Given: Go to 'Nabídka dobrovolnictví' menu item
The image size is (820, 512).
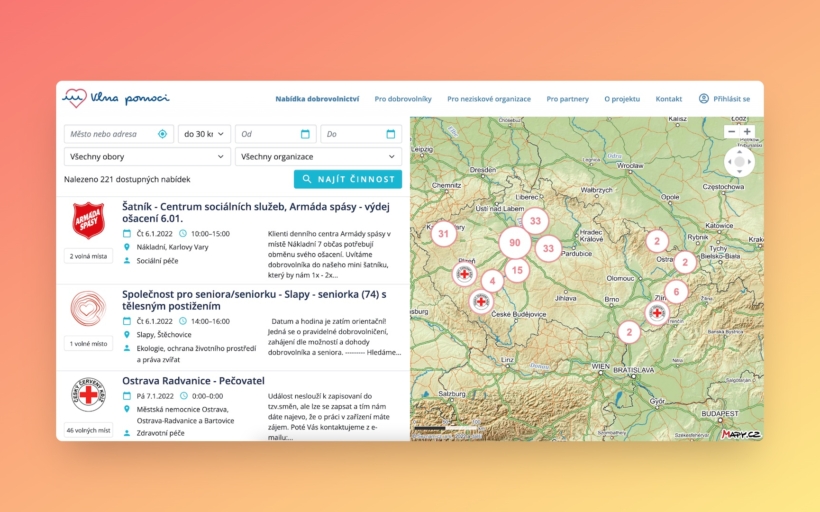Looking at the screenshot, I should (x=317, y=99).
